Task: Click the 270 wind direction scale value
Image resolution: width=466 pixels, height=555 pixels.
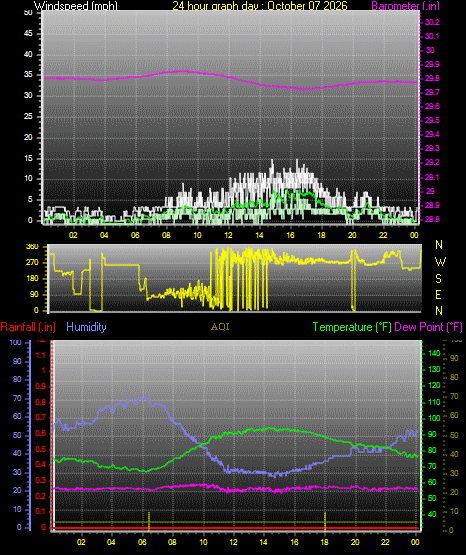Action: pos(32,263)
